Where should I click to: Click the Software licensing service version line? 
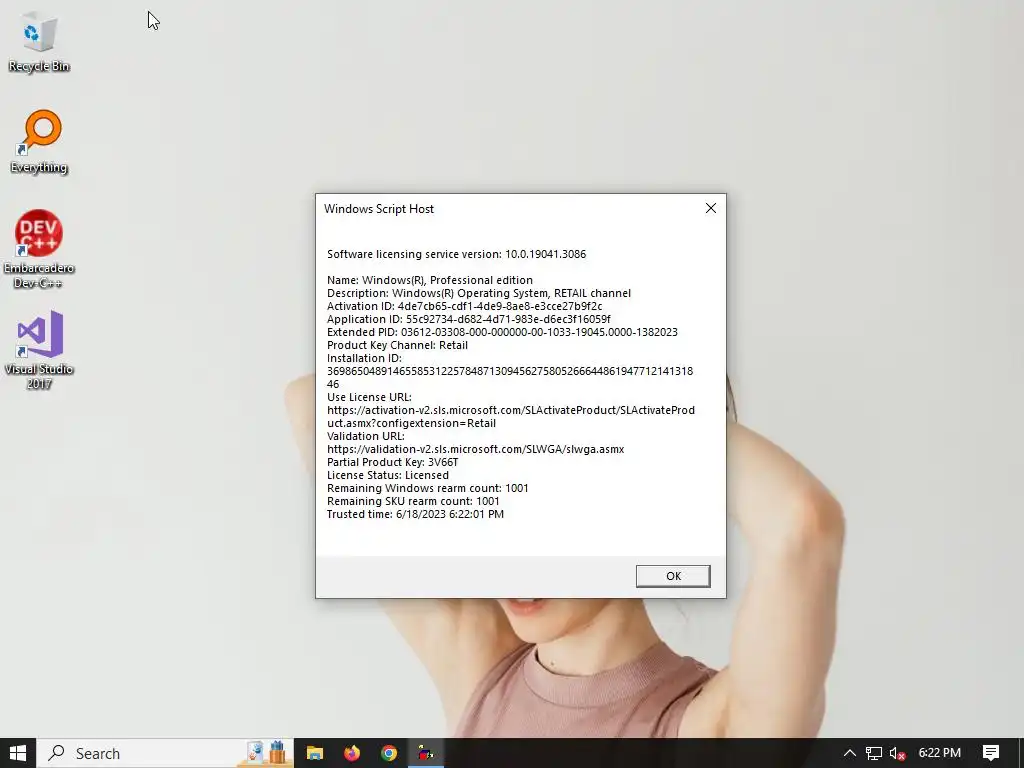point(456,254)
